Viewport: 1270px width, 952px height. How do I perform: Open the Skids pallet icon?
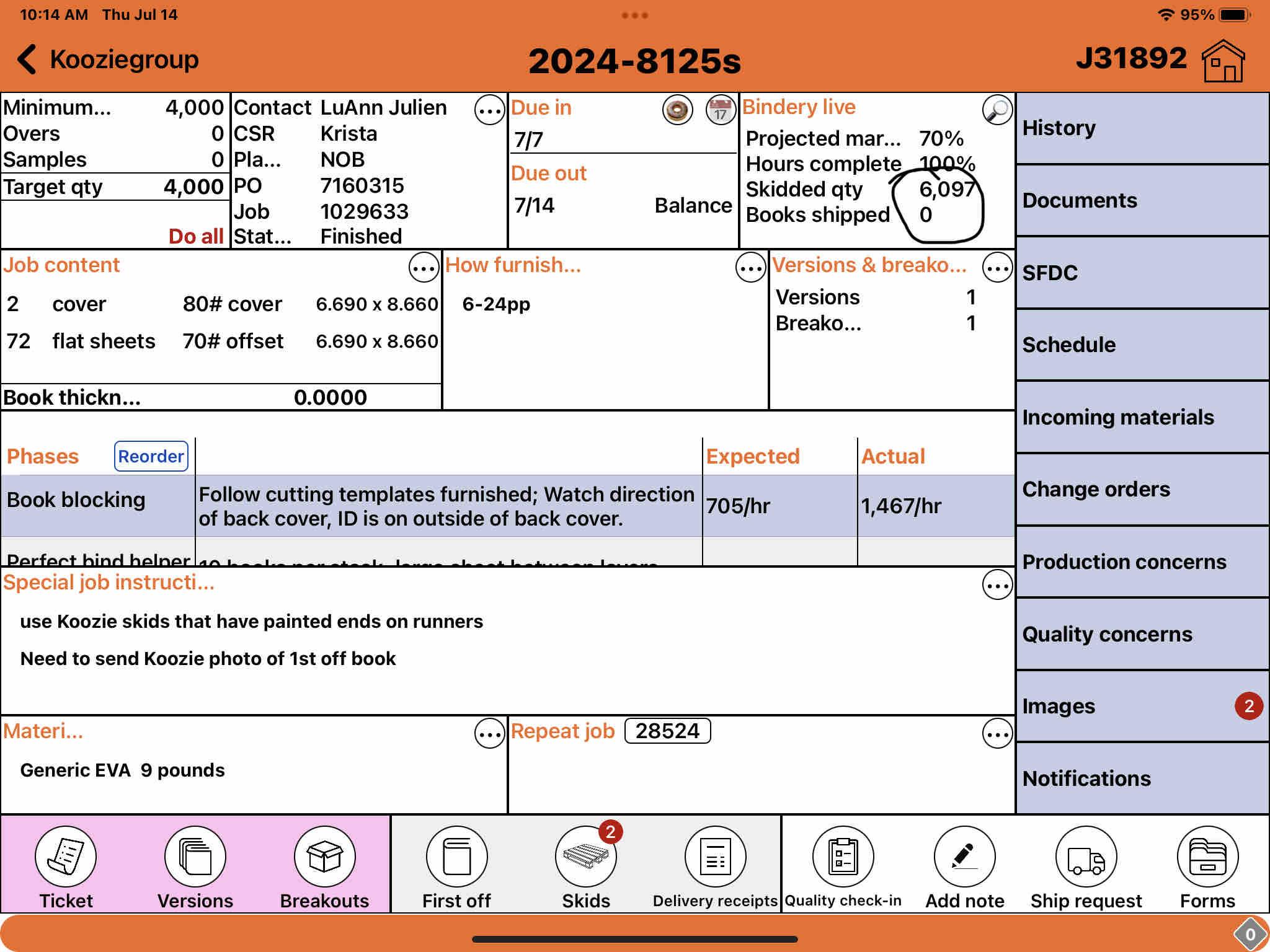pos(585,857)
